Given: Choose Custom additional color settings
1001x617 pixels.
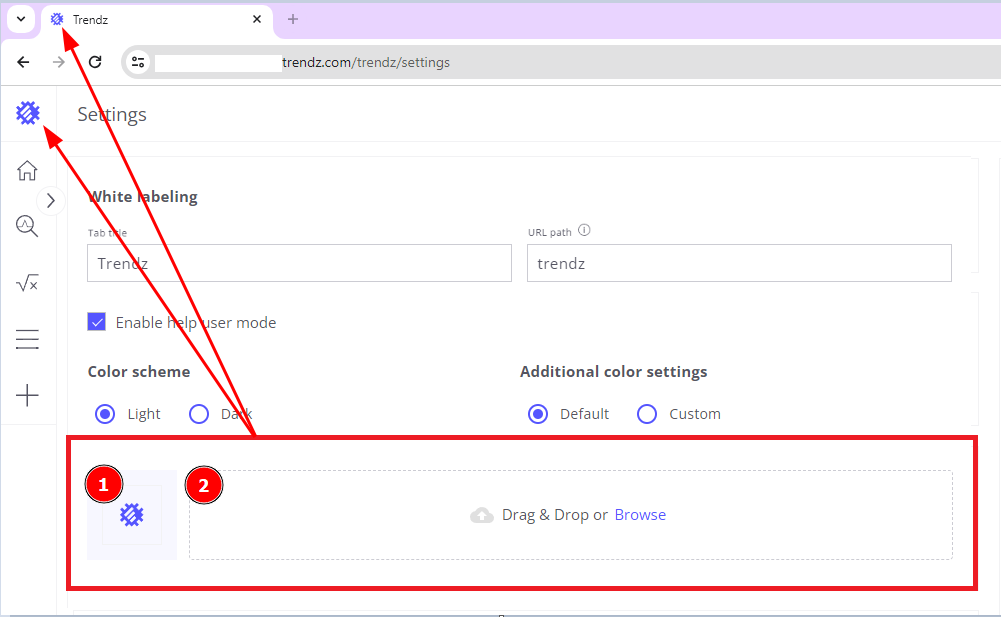Looking at the screenshot, I should point(647,414).
